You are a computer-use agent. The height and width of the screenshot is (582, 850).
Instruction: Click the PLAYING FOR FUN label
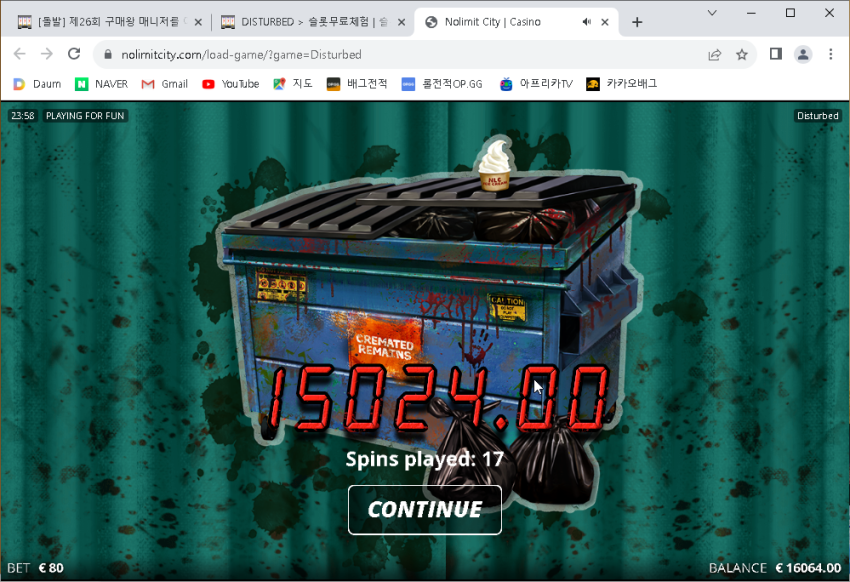tap(85, 115)
